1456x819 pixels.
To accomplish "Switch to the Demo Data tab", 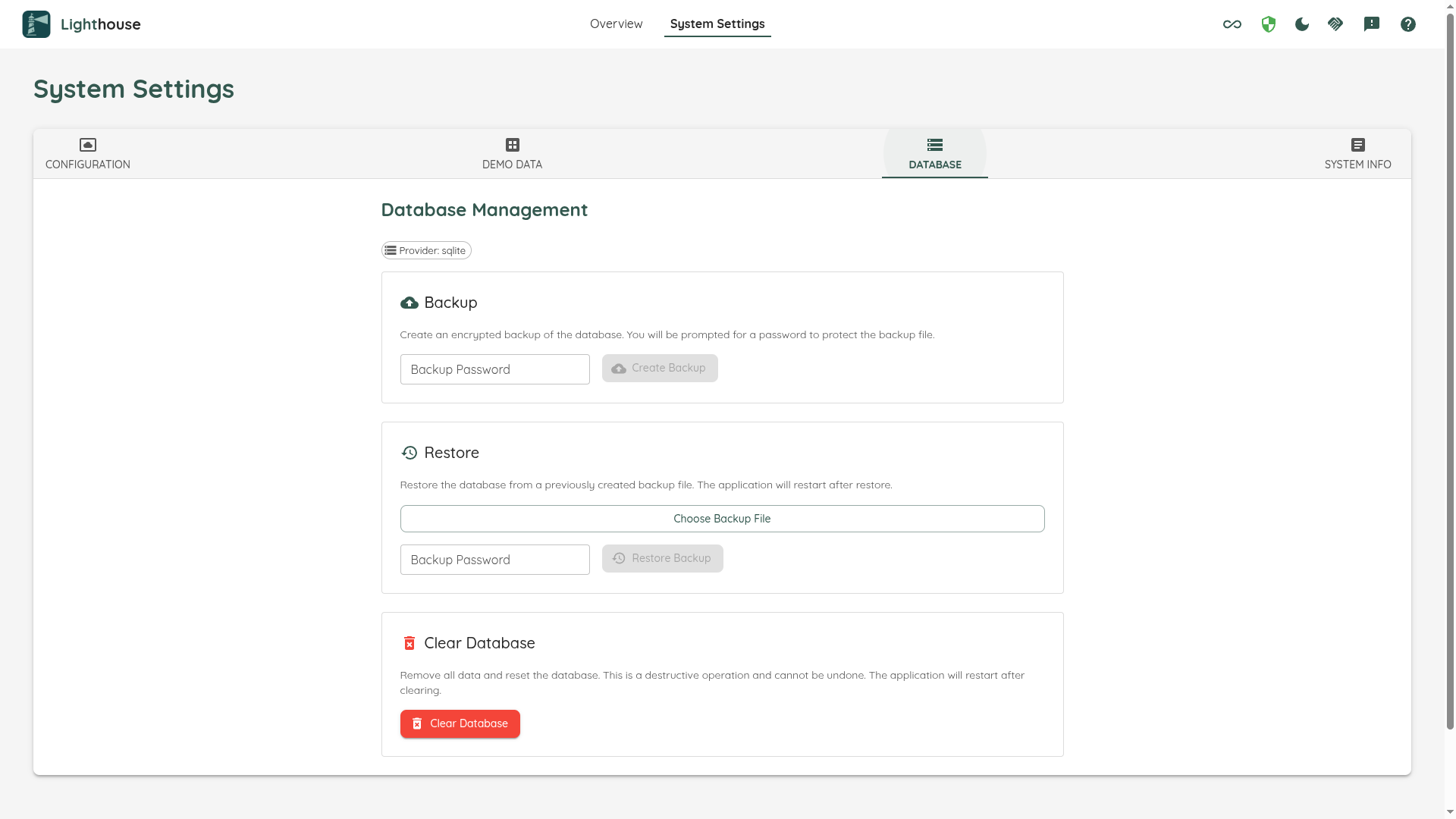I will pyautogui.click(x=513, y=154).
